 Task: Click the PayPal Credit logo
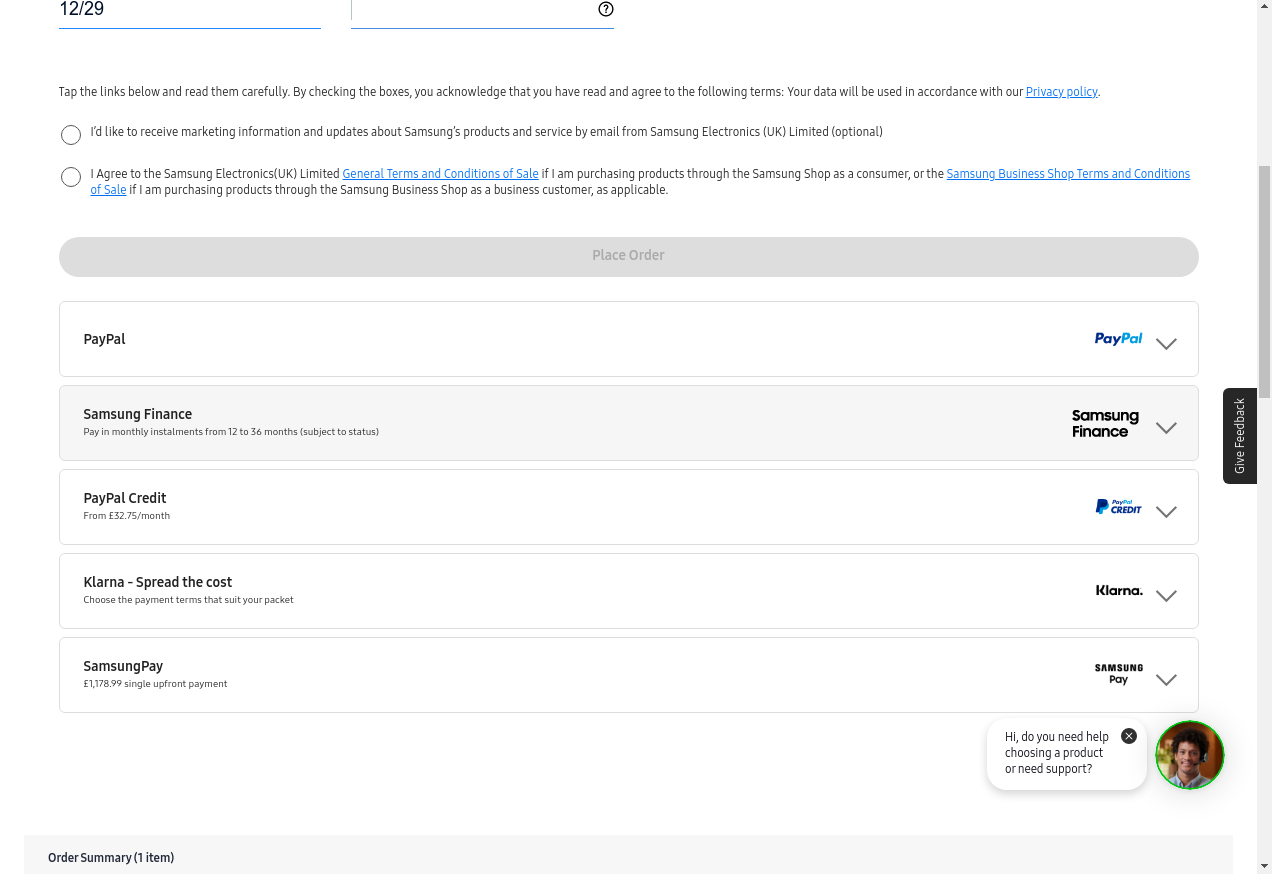tap(1118, 507)
